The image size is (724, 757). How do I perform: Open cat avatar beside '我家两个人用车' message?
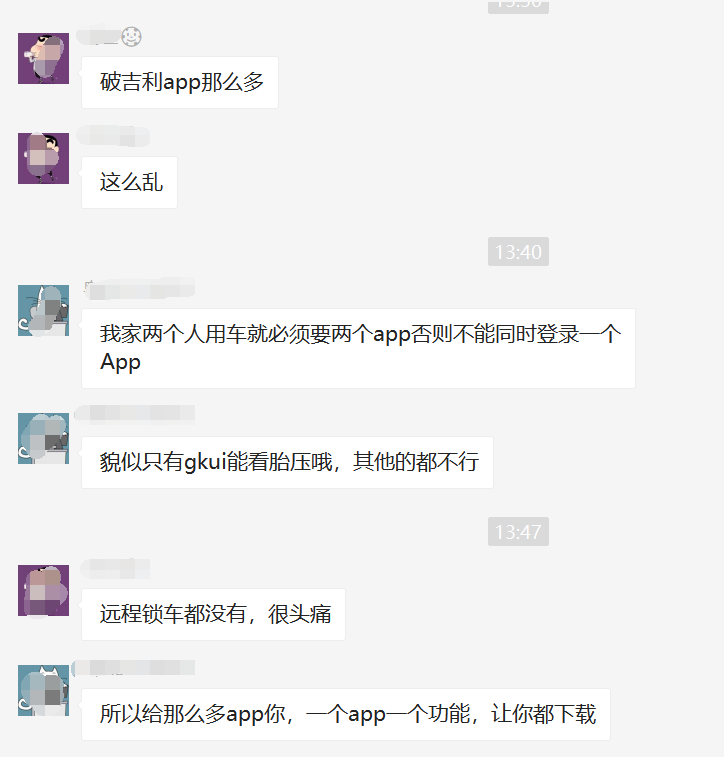(43, 310)
